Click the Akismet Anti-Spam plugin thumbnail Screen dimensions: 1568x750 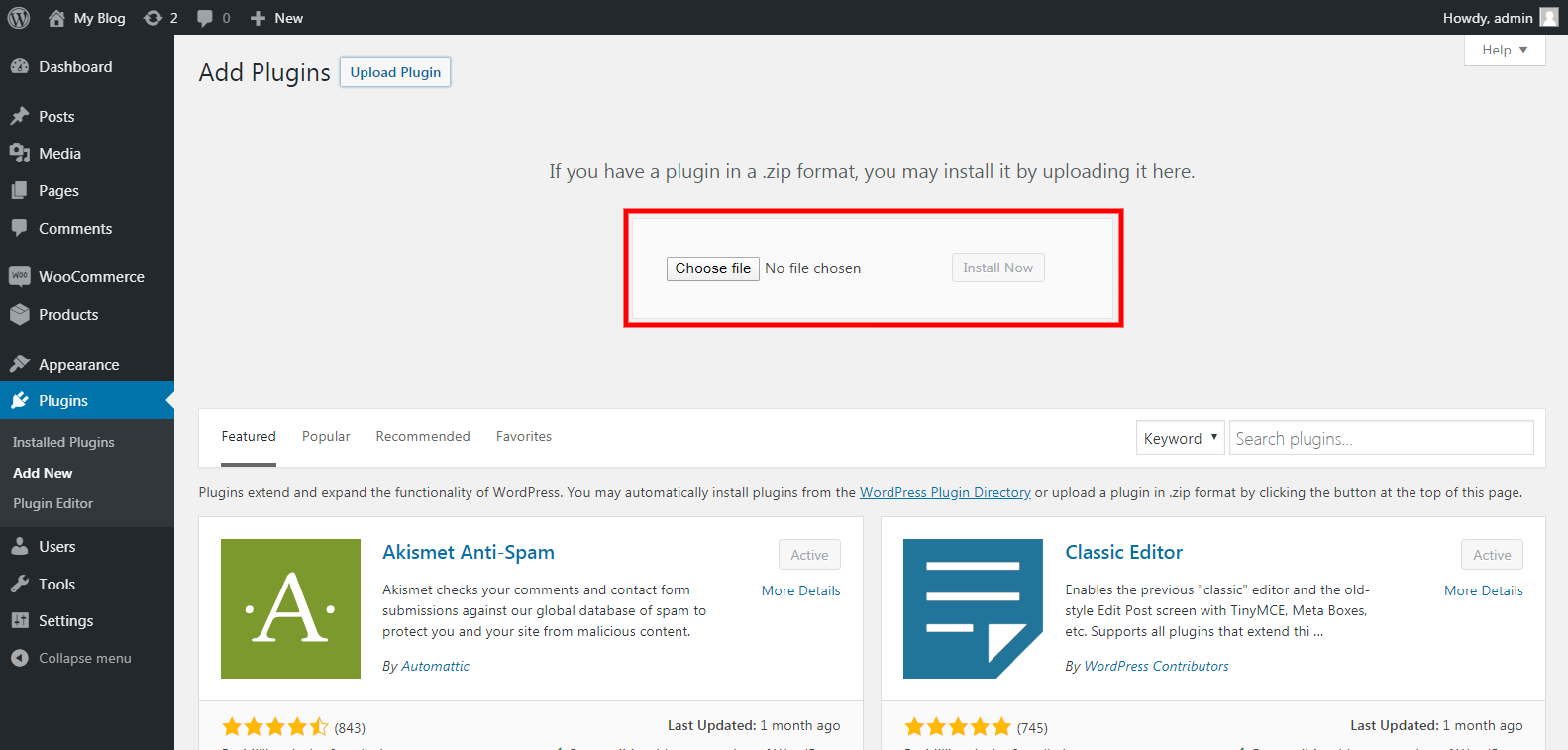click(290, 608)
